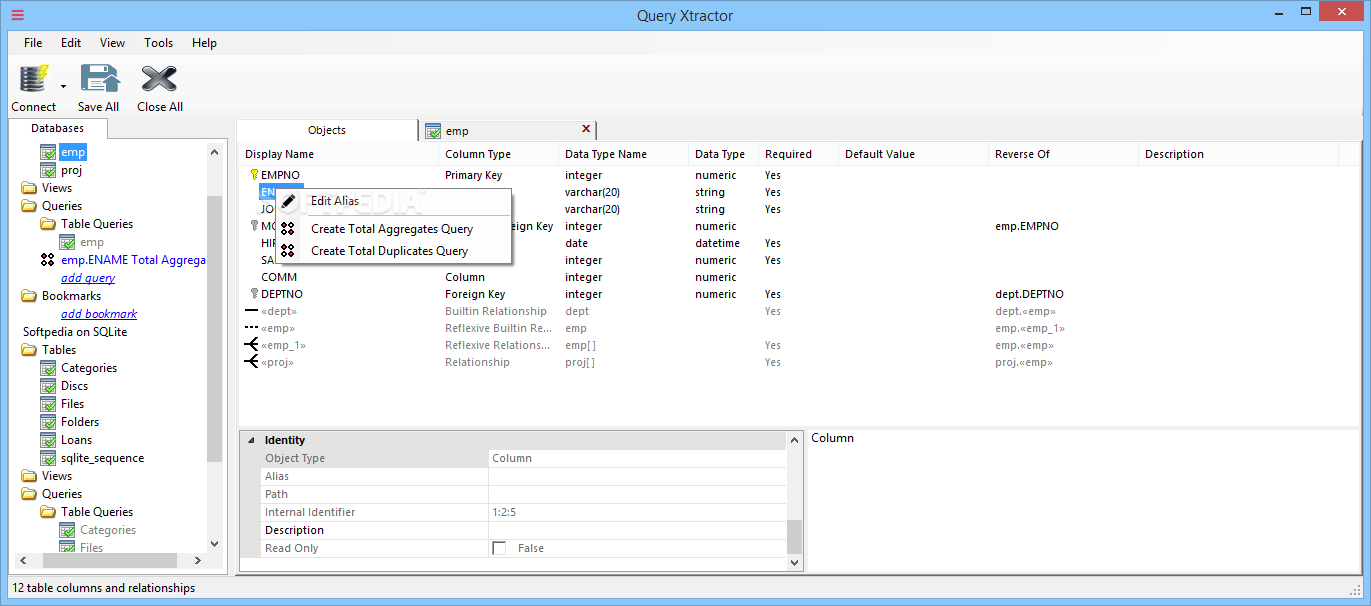Viewport: 1371px width, 606px height.
Task: Close the emp tab
Action: [586, 129]
